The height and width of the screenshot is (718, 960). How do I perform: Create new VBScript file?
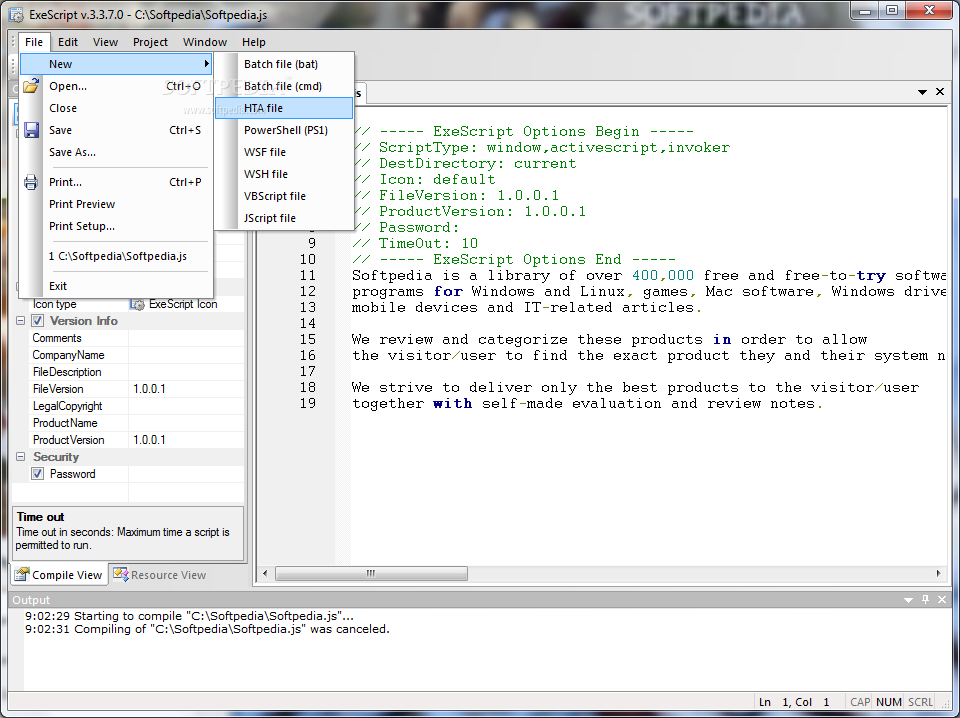285,196
